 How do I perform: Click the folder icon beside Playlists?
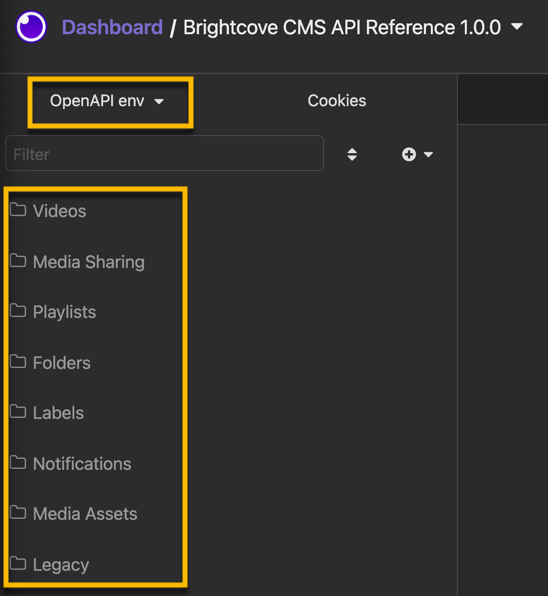tap(18, 311)
